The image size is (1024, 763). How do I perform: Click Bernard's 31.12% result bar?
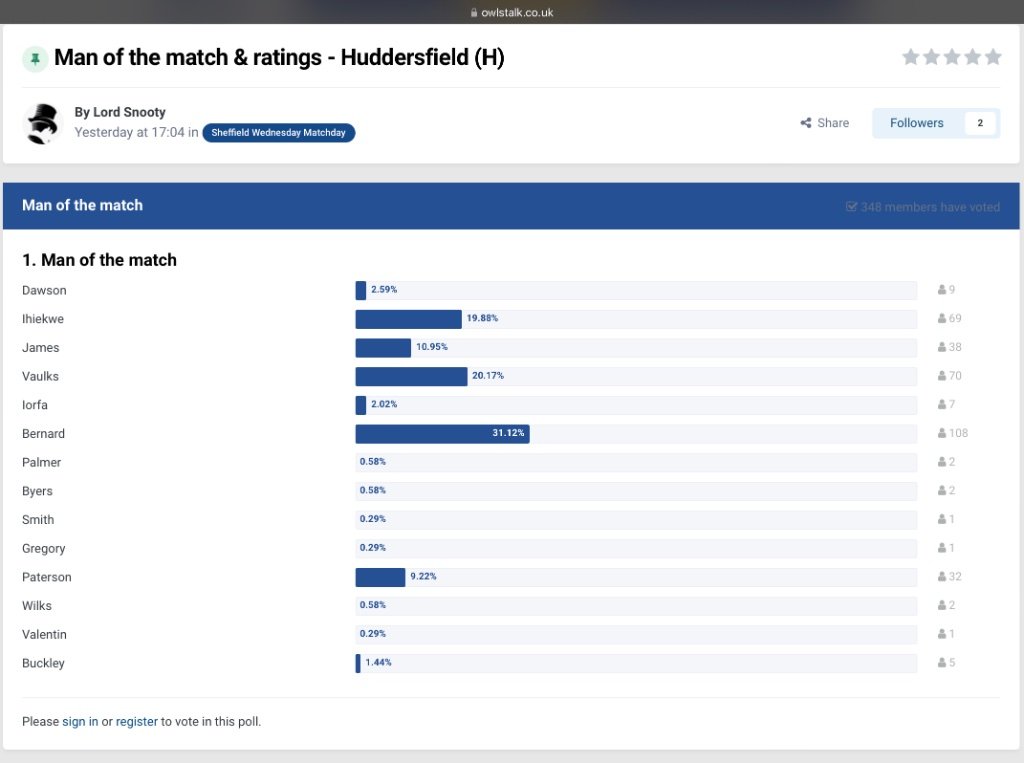click(x=442, y=434)
